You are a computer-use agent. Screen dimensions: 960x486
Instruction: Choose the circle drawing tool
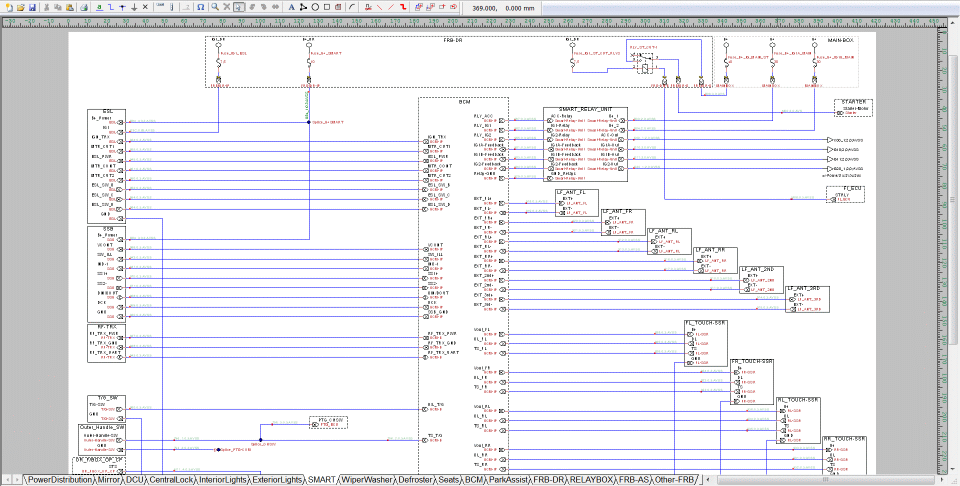pos(316,7)
